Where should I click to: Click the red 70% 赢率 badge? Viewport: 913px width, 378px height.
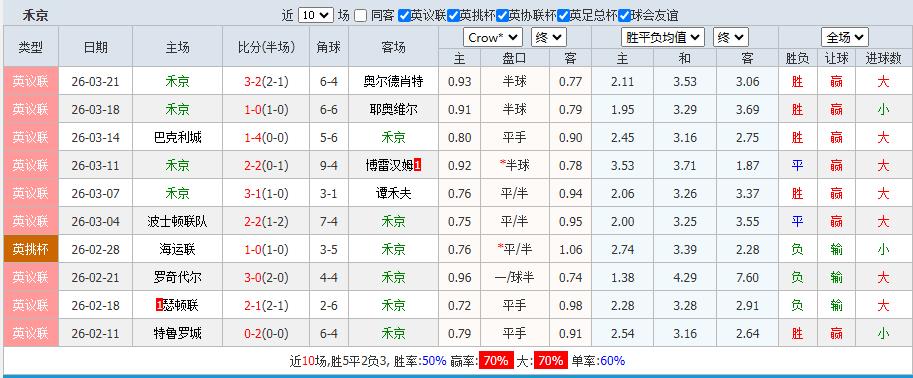pos(496,361)
